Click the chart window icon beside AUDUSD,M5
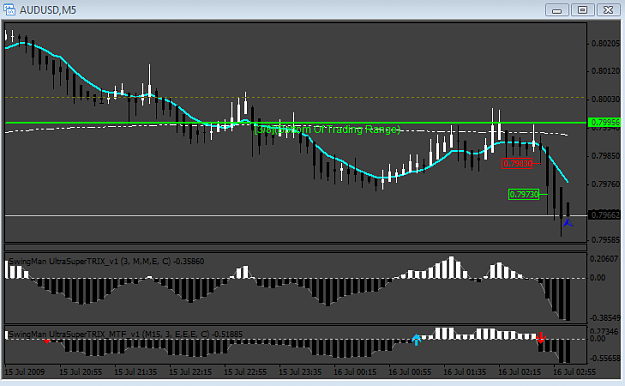This screenshot has width=625, height=386. click(x=9, y=10)
